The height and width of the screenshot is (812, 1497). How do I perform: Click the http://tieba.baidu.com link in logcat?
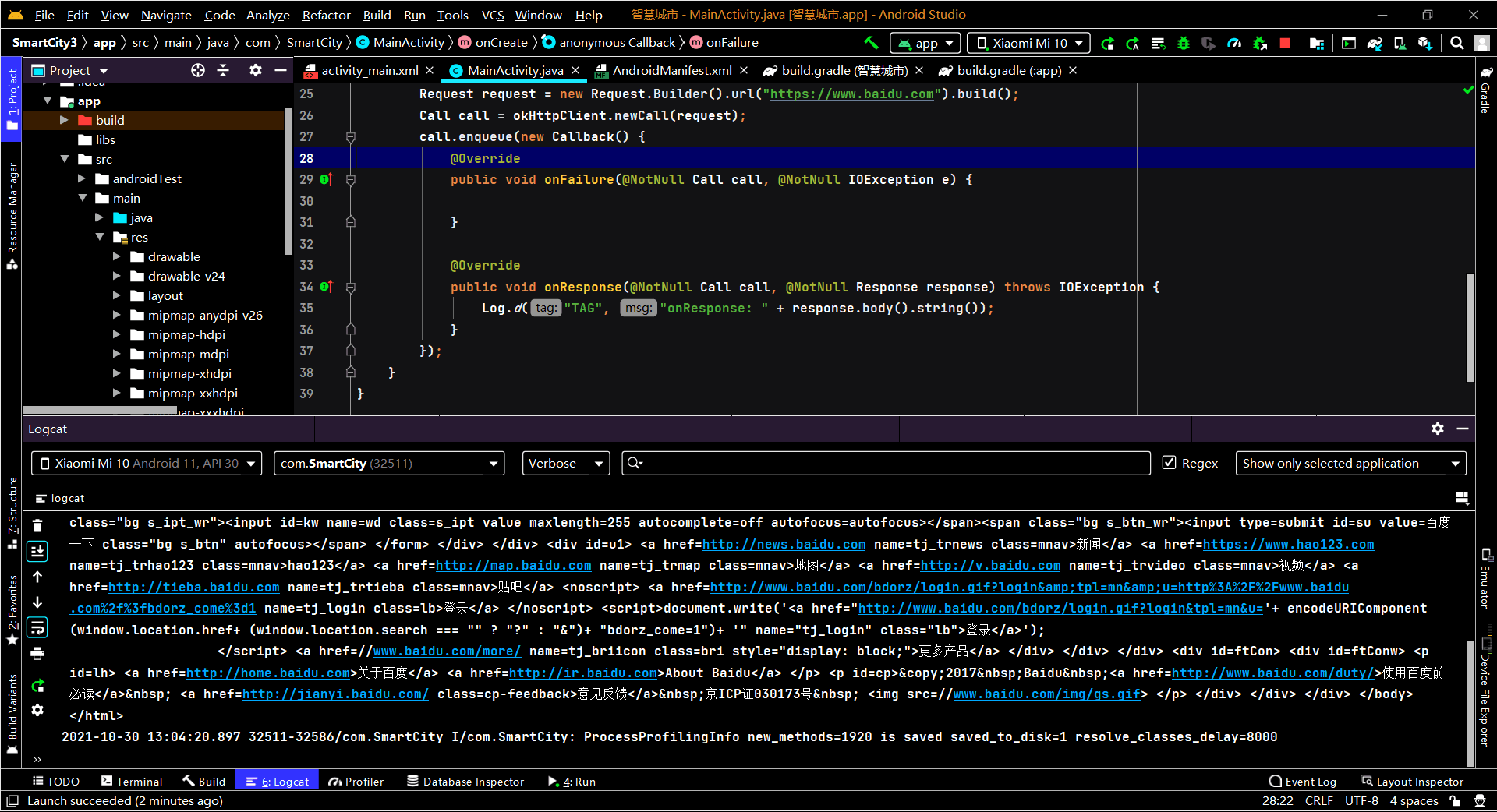point(193,587)
